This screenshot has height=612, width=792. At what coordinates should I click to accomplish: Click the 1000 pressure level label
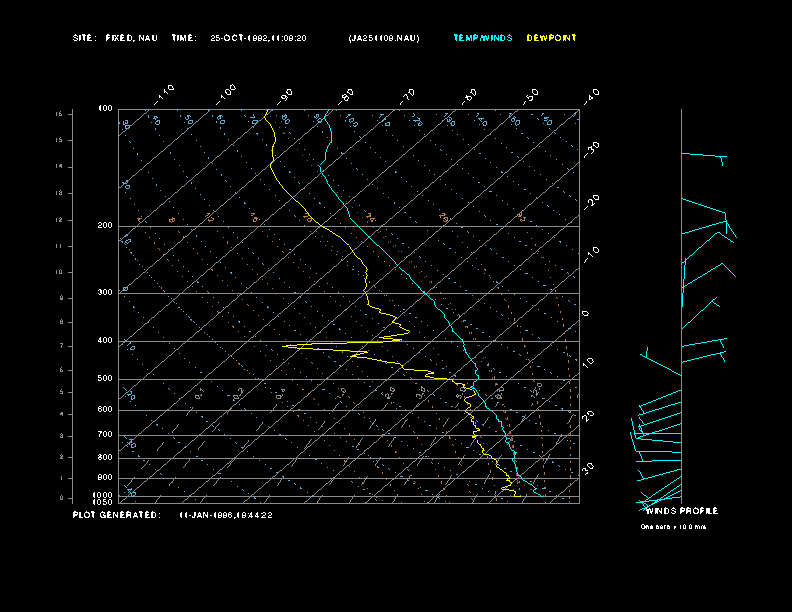click(x=104, y=495)
